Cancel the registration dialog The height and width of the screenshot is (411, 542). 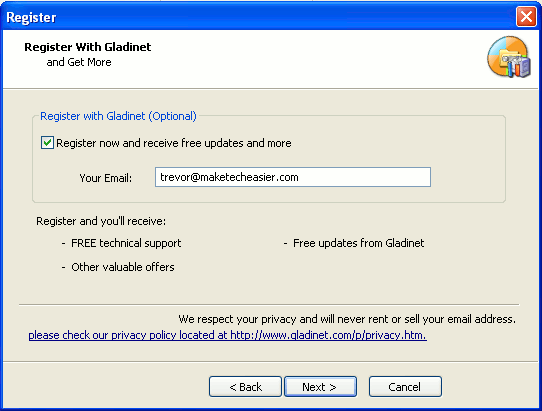point(405,386)
